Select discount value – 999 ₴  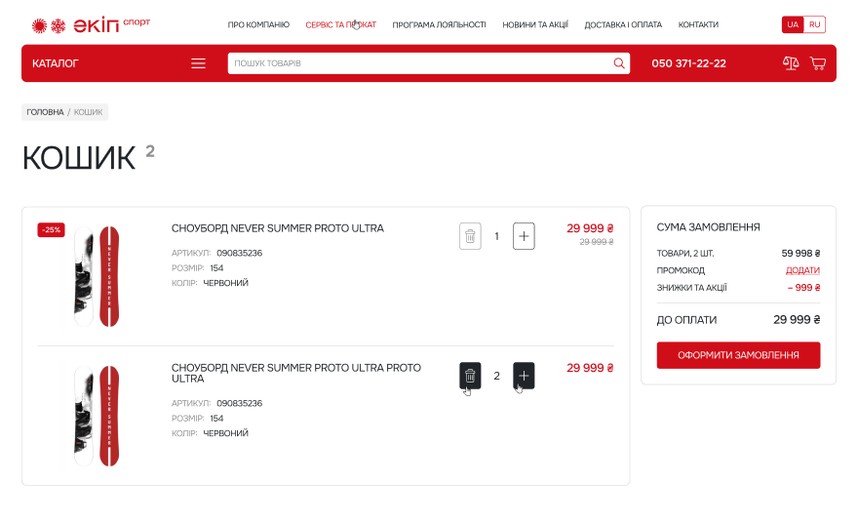pyautogui.click(x=803, y=287)
